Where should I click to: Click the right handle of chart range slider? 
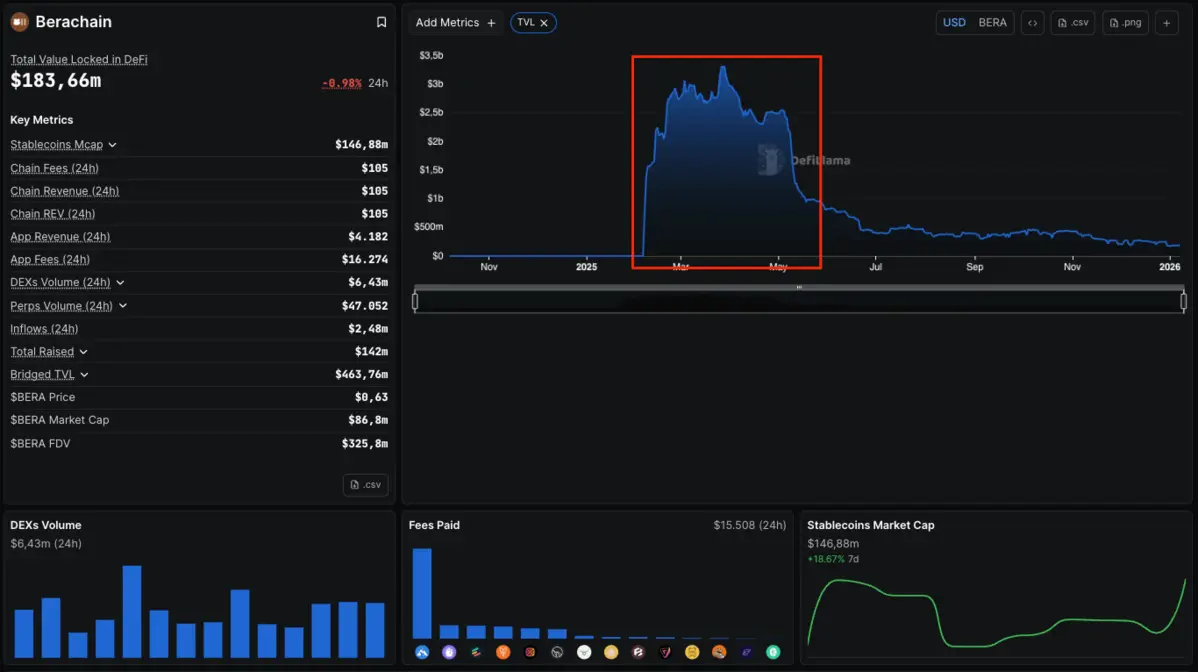(x=1183, y=301)
